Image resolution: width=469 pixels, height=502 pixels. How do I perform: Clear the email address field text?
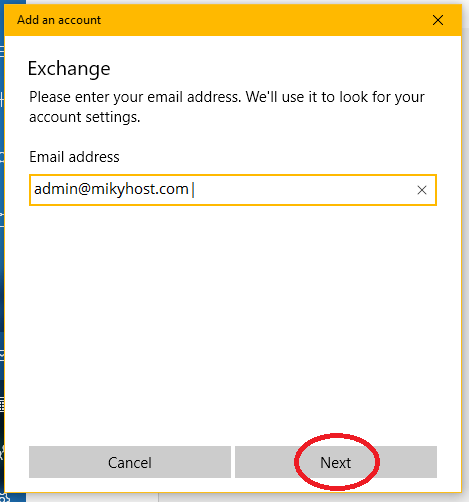[422, 190]
